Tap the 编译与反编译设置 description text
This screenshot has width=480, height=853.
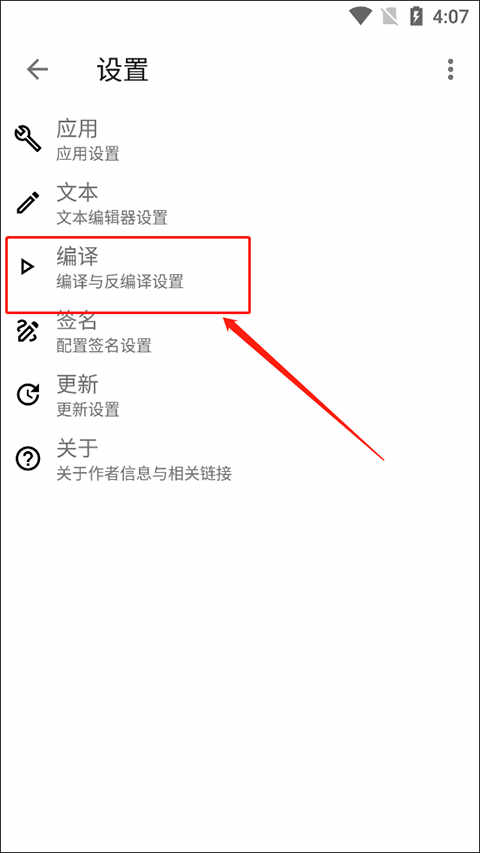[120, 282]
